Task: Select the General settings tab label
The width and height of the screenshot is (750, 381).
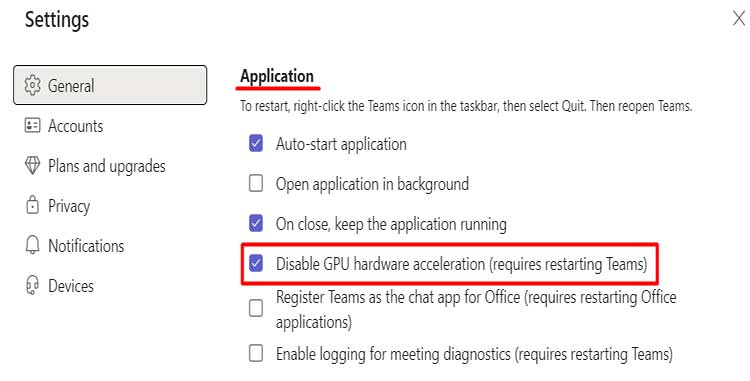Action: tap(71, 86)
